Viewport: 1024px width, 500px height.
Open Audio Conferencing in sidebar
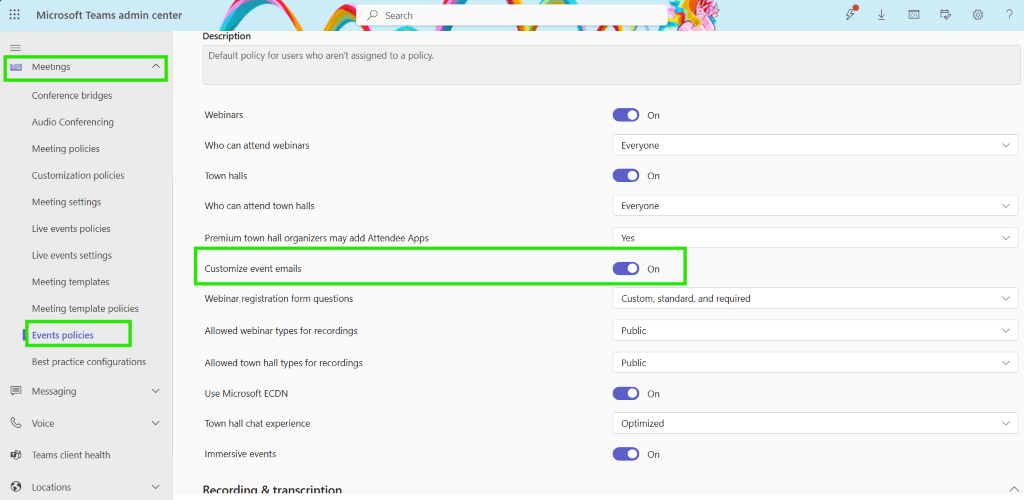coord(72,122)
